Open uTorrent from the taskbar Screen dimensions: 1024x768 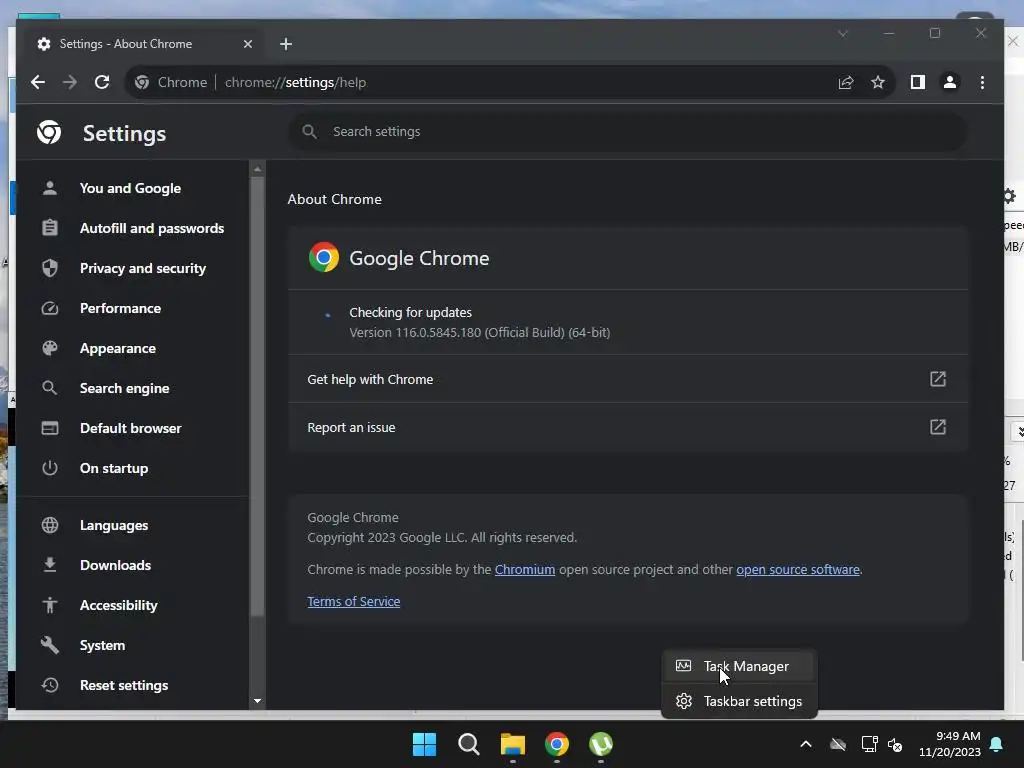601,744
